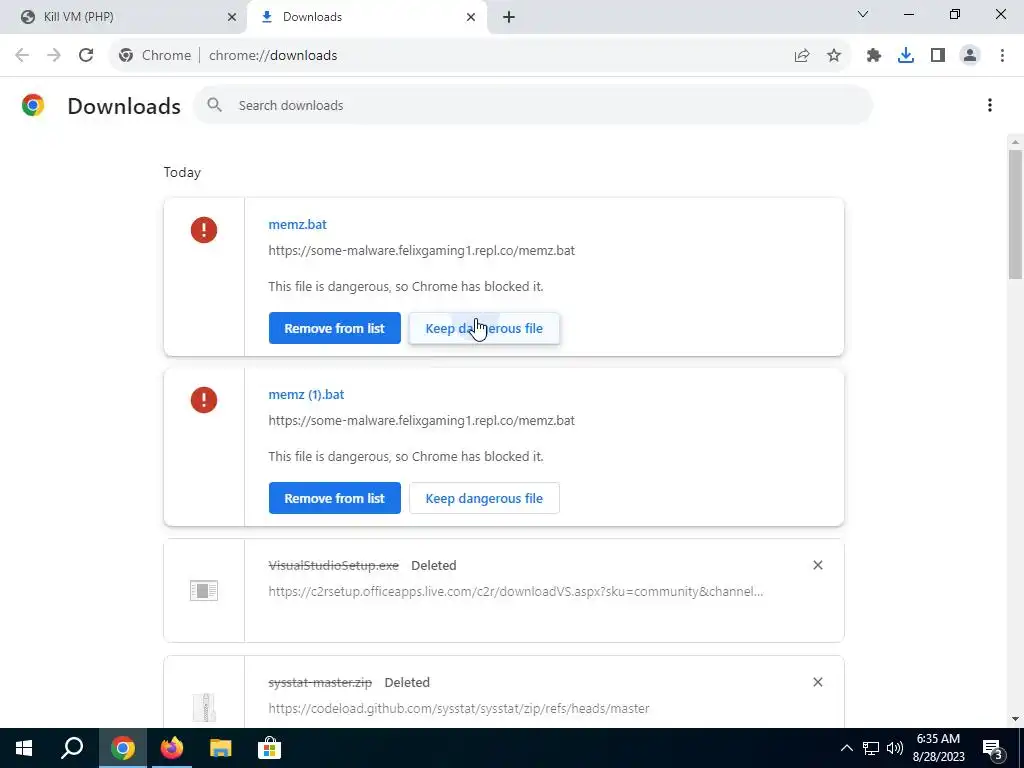Open the Windows Start menu

click(24, 748)
